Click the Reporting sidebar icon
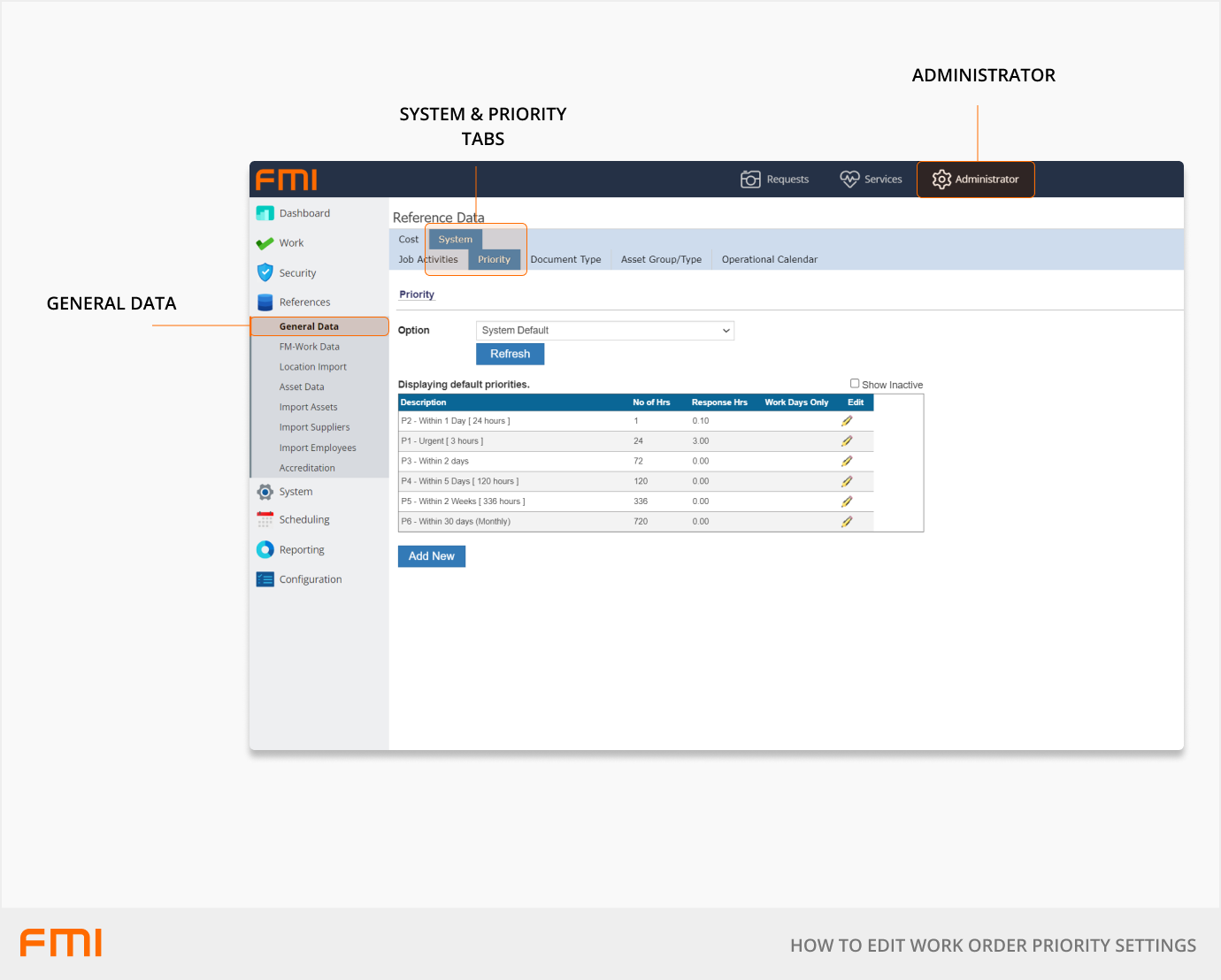Viewport: 1221px width, 980px height. (265, 549)
